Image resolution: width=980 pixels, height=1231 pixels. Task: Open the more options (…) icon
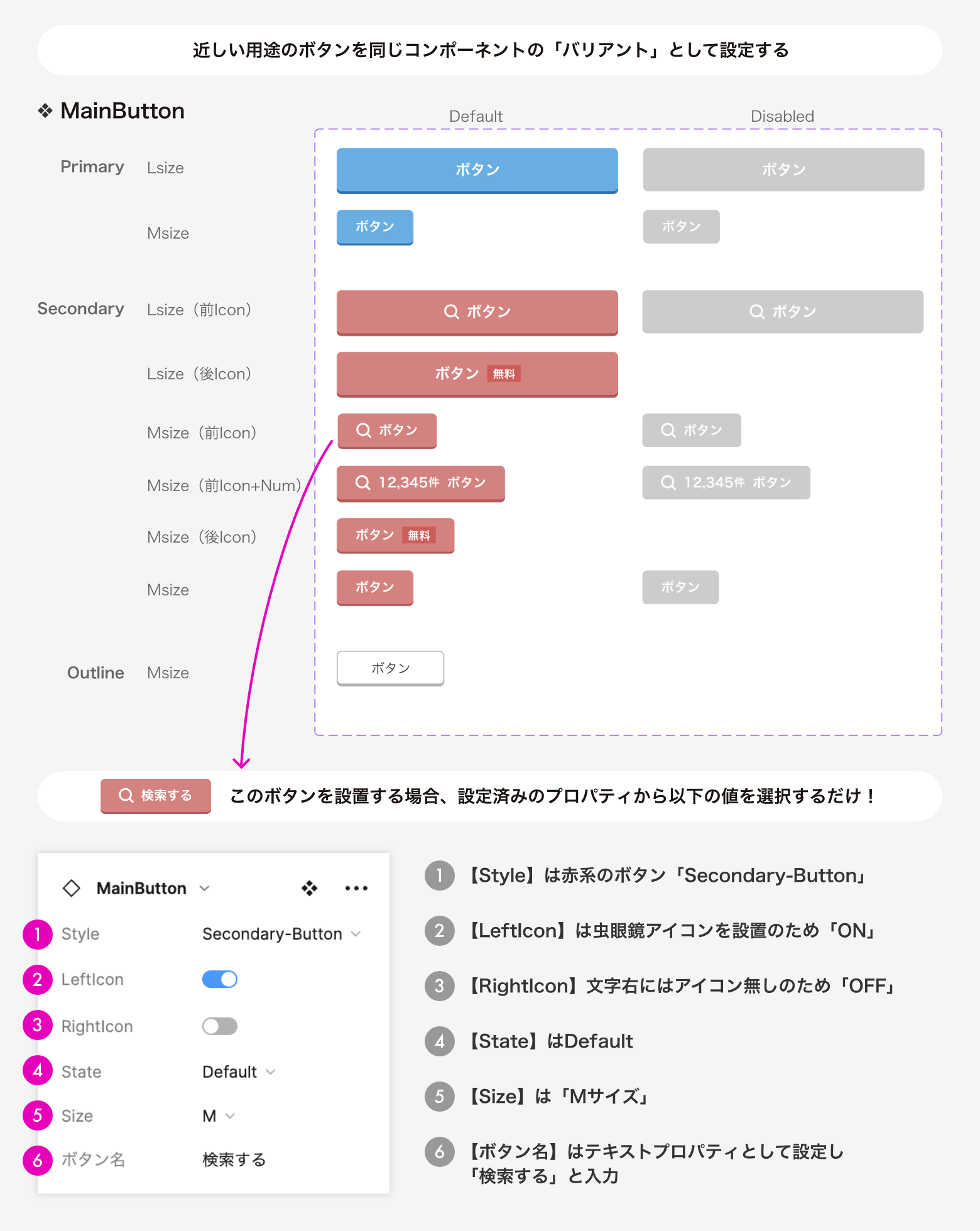pyautogui.click(x=356, y=887)
